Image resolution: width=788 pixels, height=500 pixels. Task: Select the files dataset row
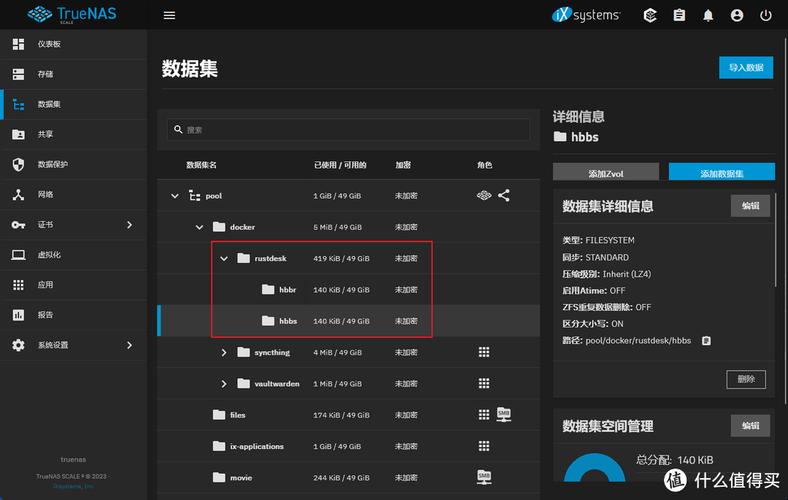tap(349, 415)
